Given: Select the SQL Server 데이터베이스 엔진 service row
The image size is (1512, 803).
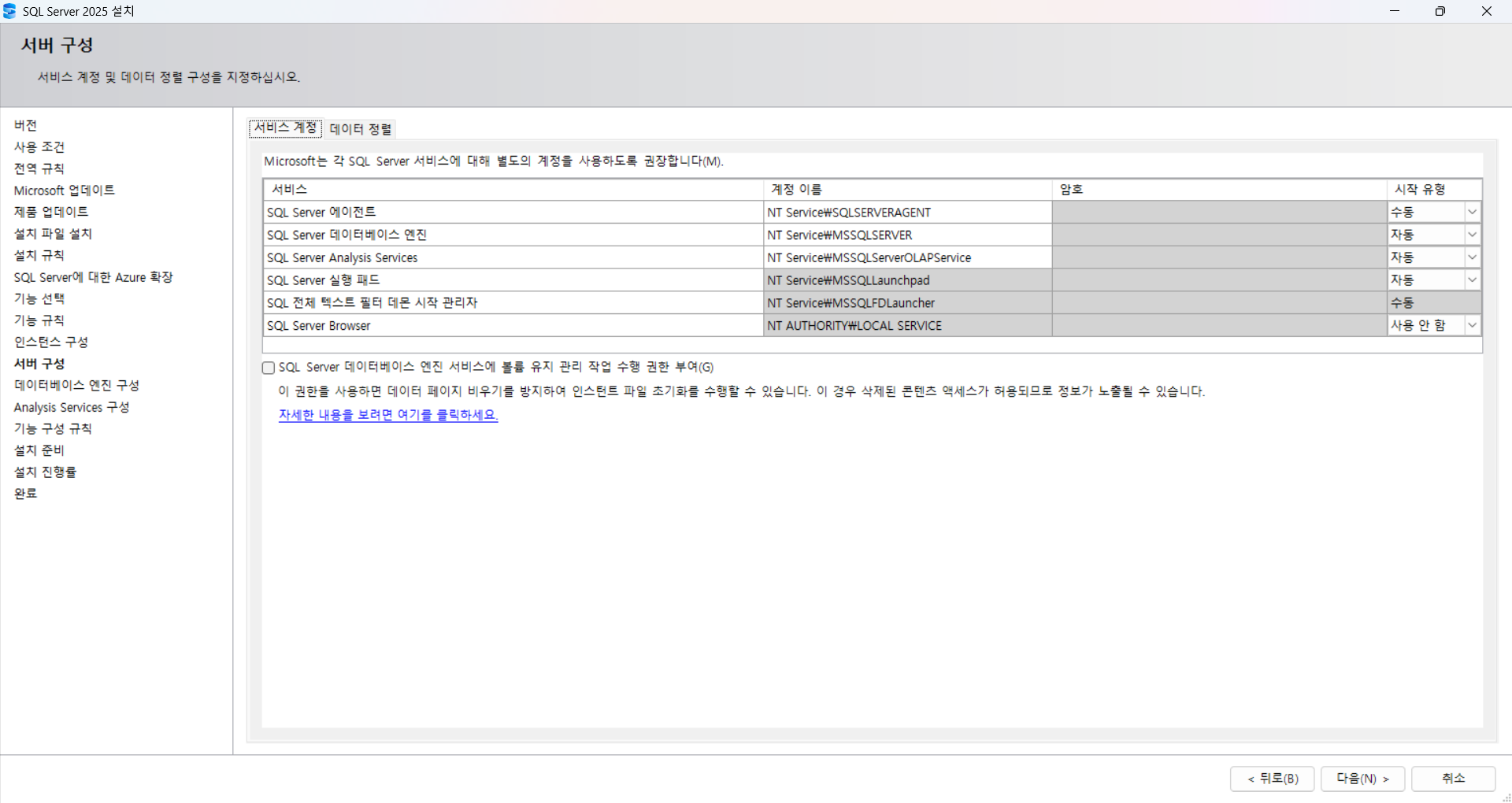Looking at the screenshot, I should coord(513,235).
